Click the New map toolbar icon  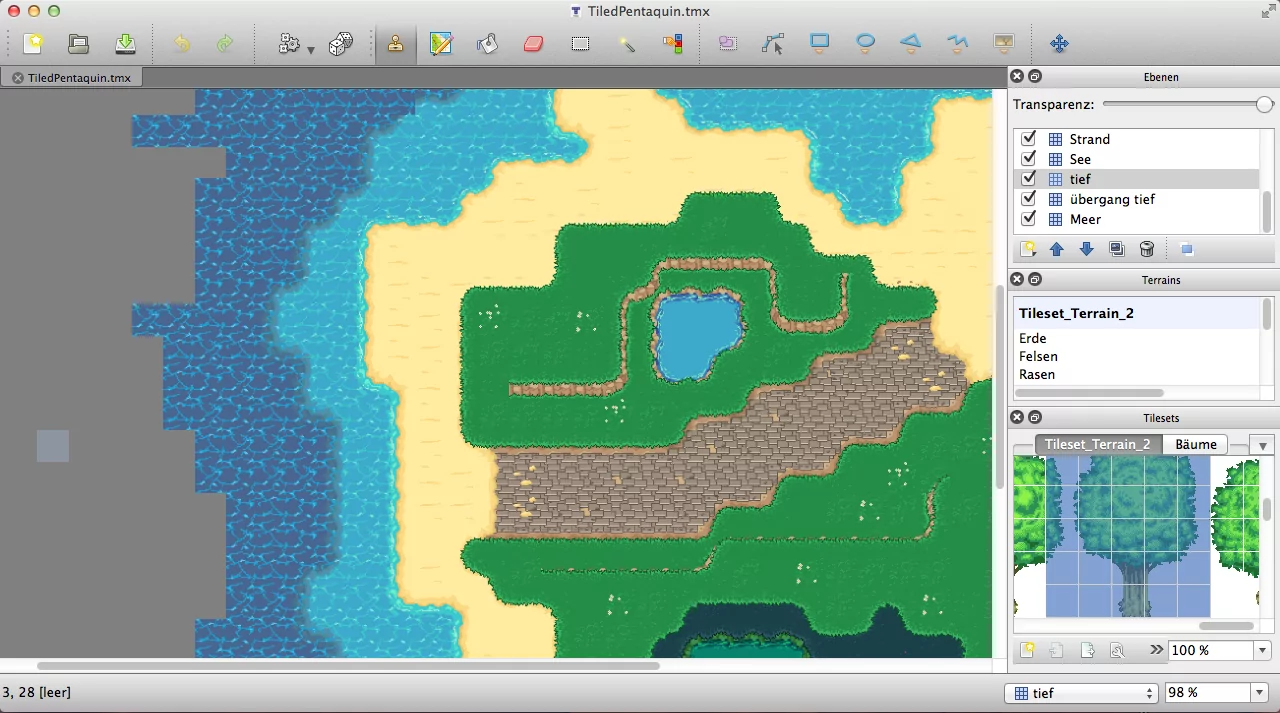click(33, 44)
